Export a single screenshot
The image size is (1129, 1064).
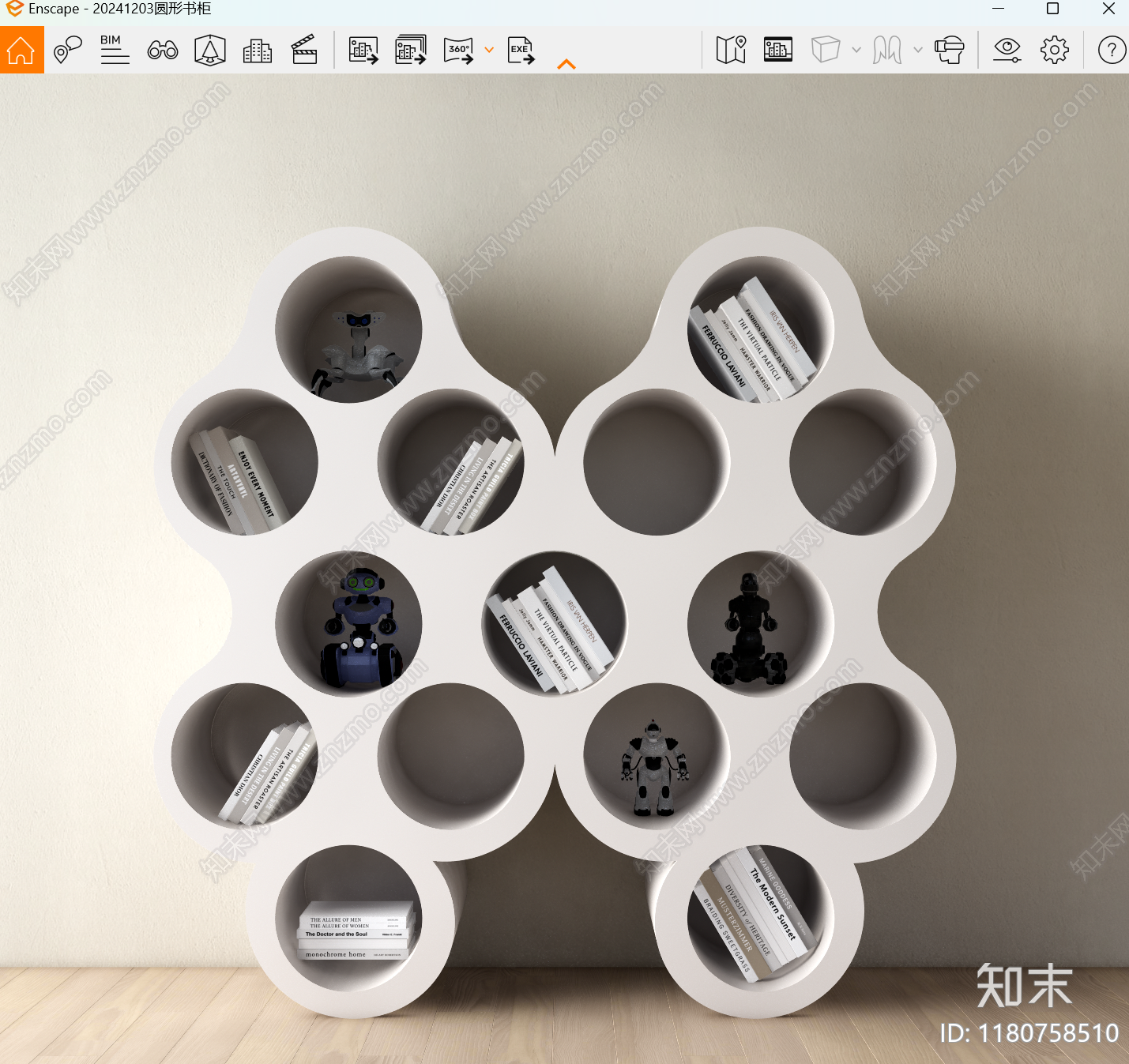pyautogui.click(x=363, y=51)
